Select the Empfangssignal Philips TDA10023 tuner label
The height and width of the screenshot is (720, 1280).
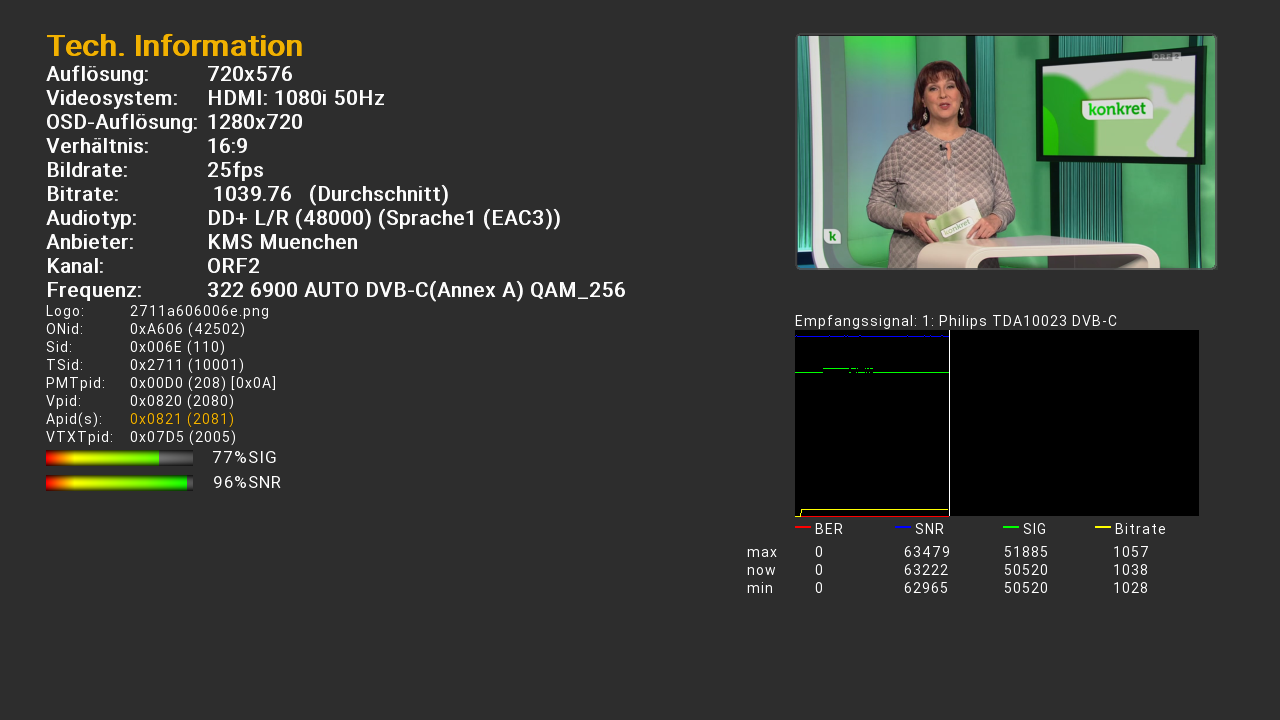coord(955,321)
